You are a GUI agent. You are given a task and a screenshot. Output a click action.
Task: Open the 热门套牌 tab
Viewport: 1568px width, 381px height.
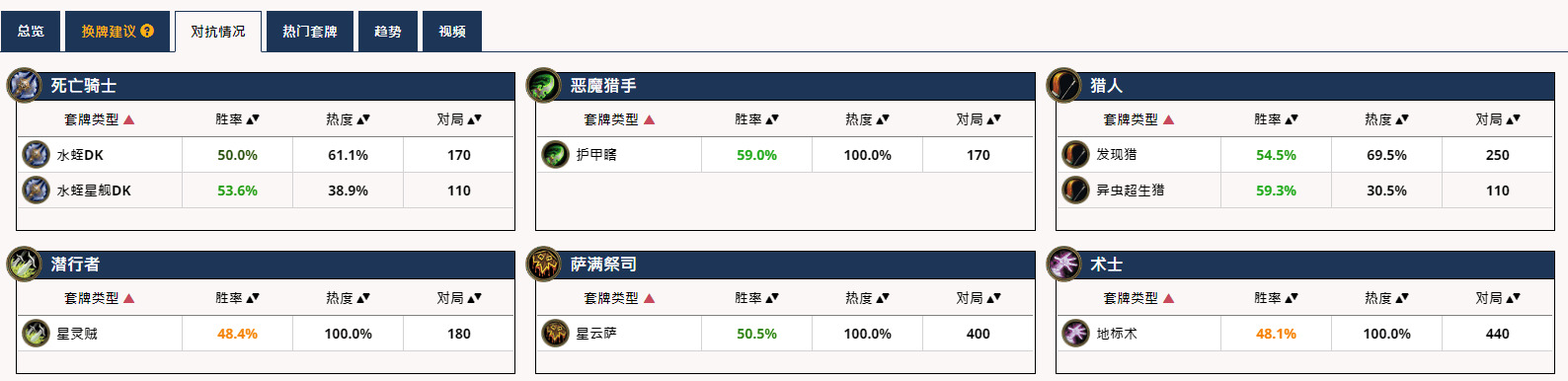pos(310,32)
